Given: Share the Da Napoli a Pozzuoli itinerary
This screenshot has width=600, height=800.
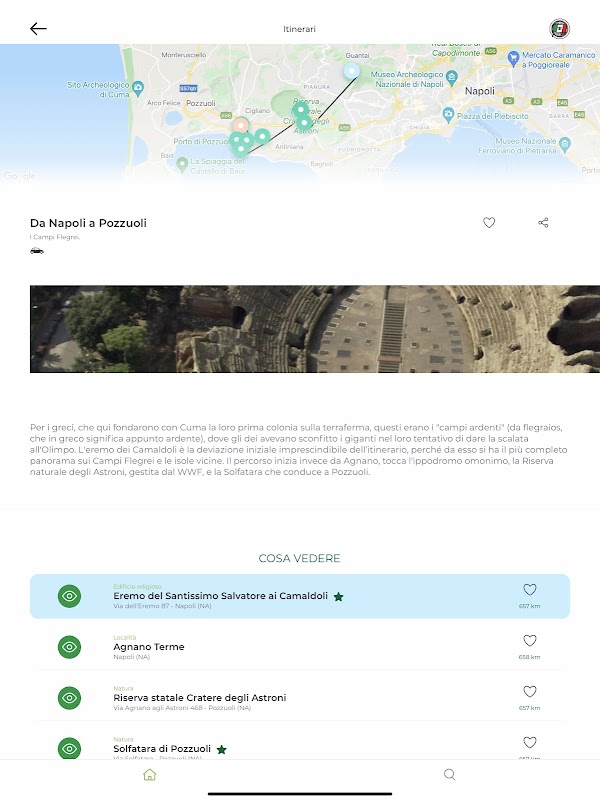Looking at the screenshot, I should tap(543, 222).
